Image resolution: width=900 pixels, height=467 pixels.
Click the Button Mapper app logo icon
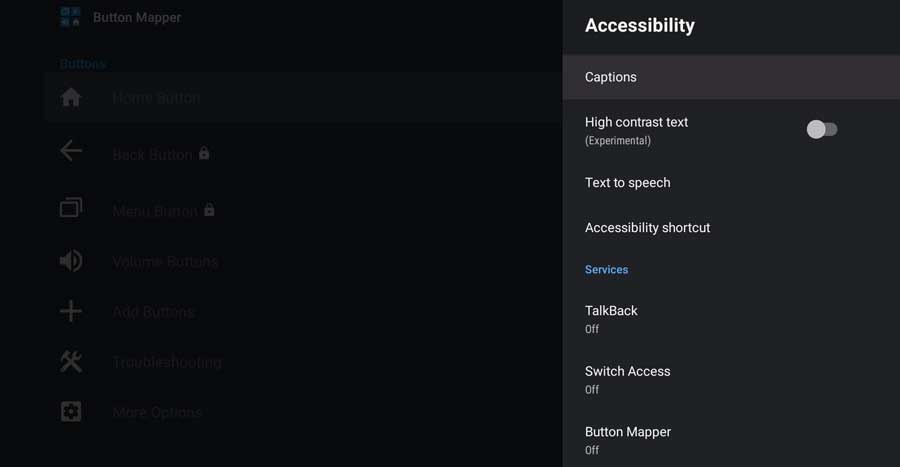click(70, 17)
